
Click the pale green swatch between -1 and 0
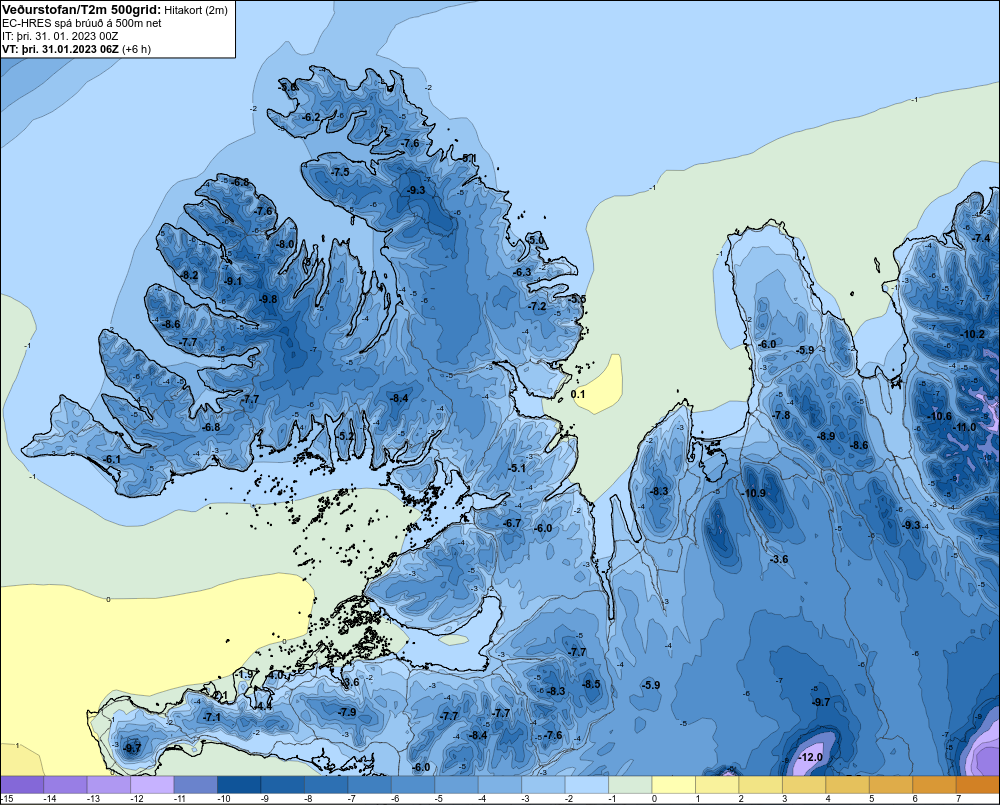630,785
